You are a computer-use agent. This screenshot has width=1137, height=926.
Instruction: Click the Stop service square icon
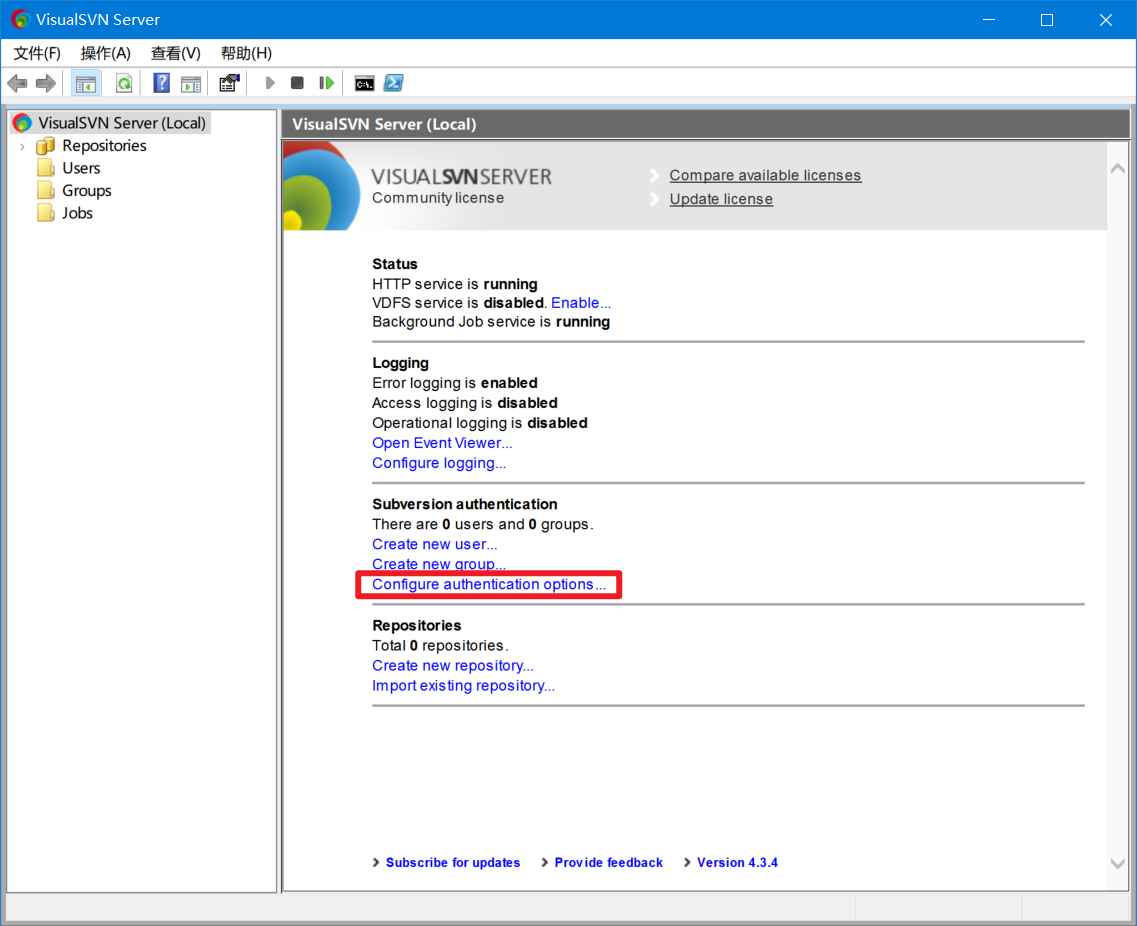pyautogui.click(x=297, y=83)
